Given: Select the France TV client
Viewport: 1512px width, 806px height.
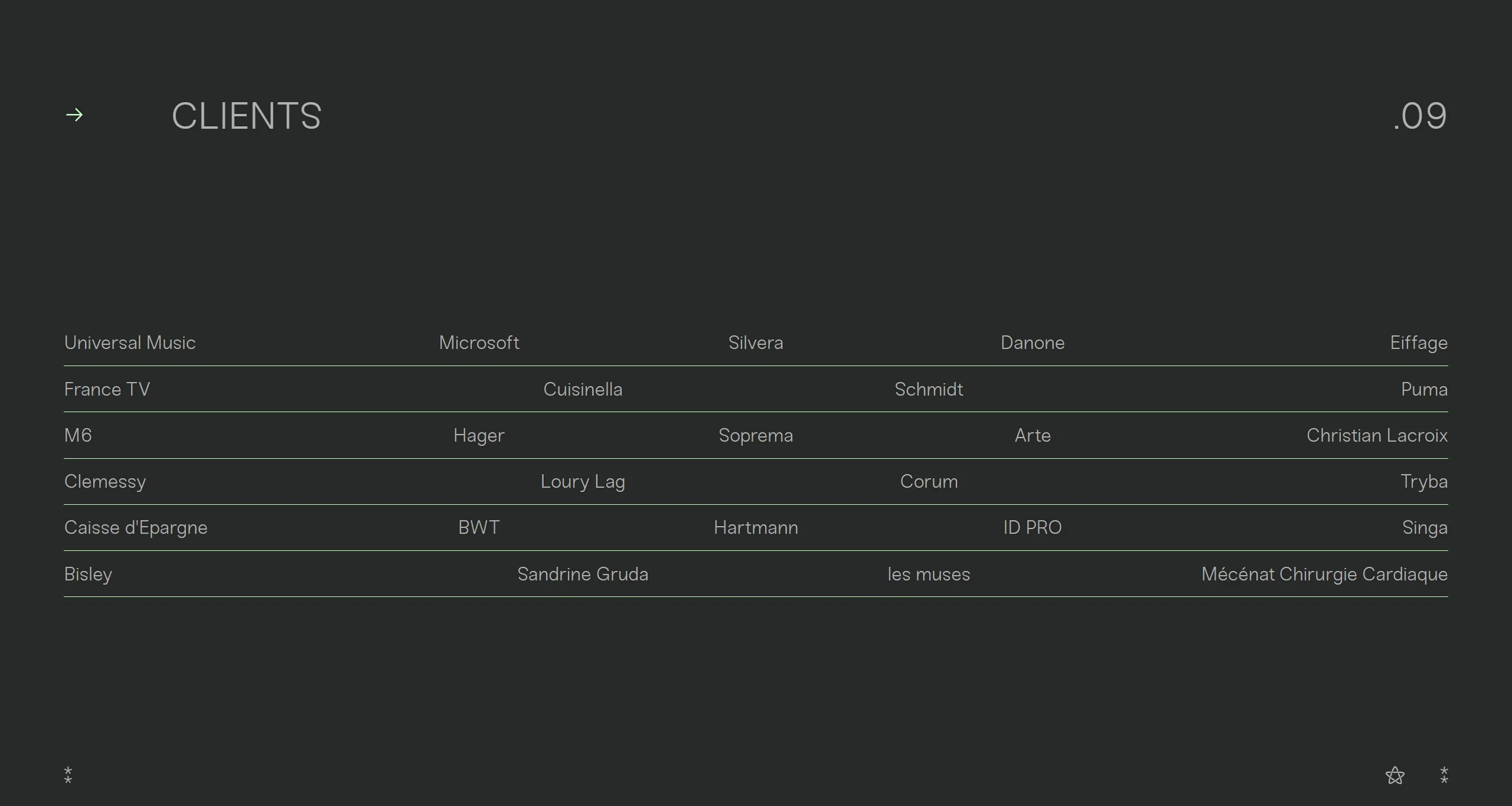Looking at the screenshot, I should [107, 390].
